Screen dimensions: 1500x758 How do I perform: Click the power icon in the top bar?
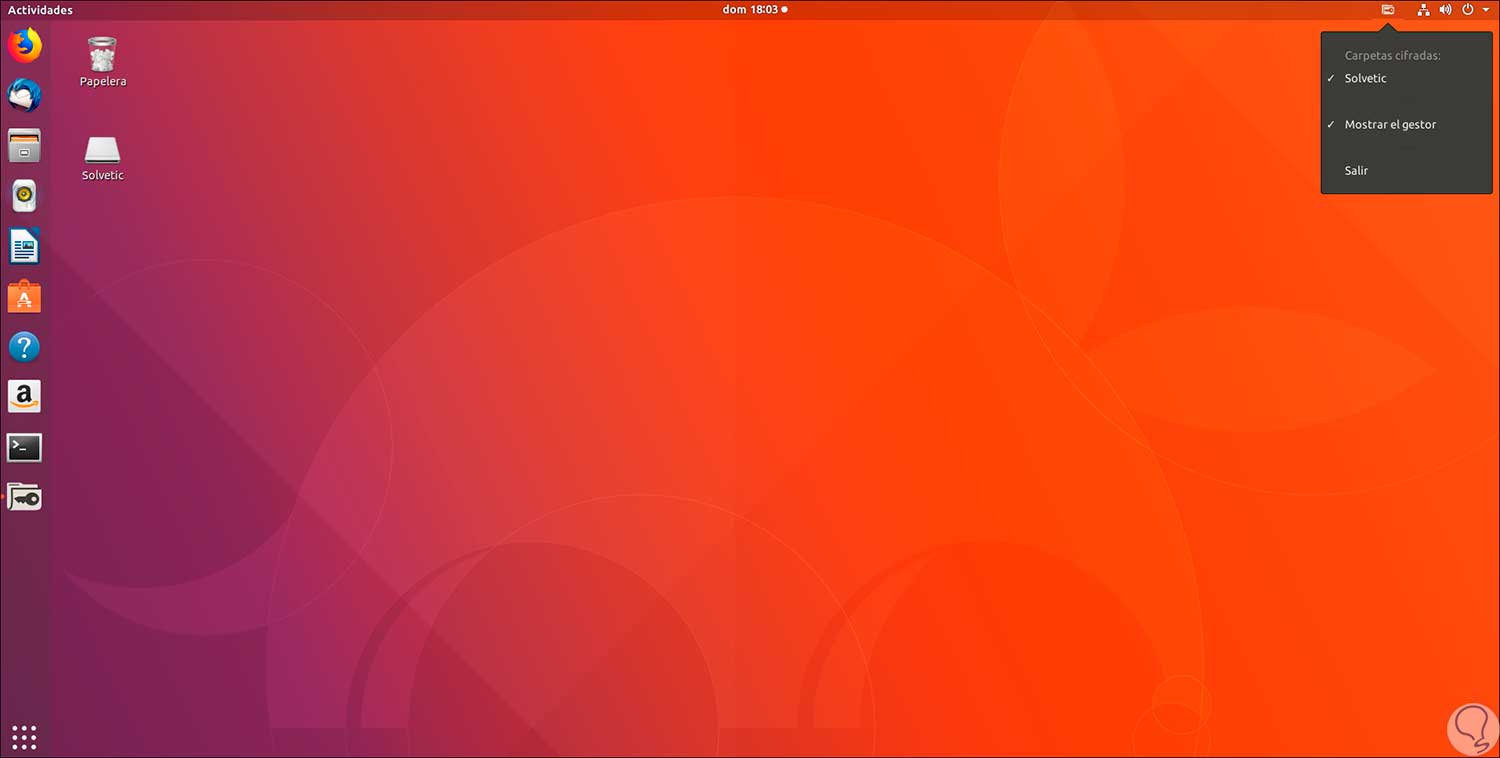pyautogui.click(x=1468, y=10)
